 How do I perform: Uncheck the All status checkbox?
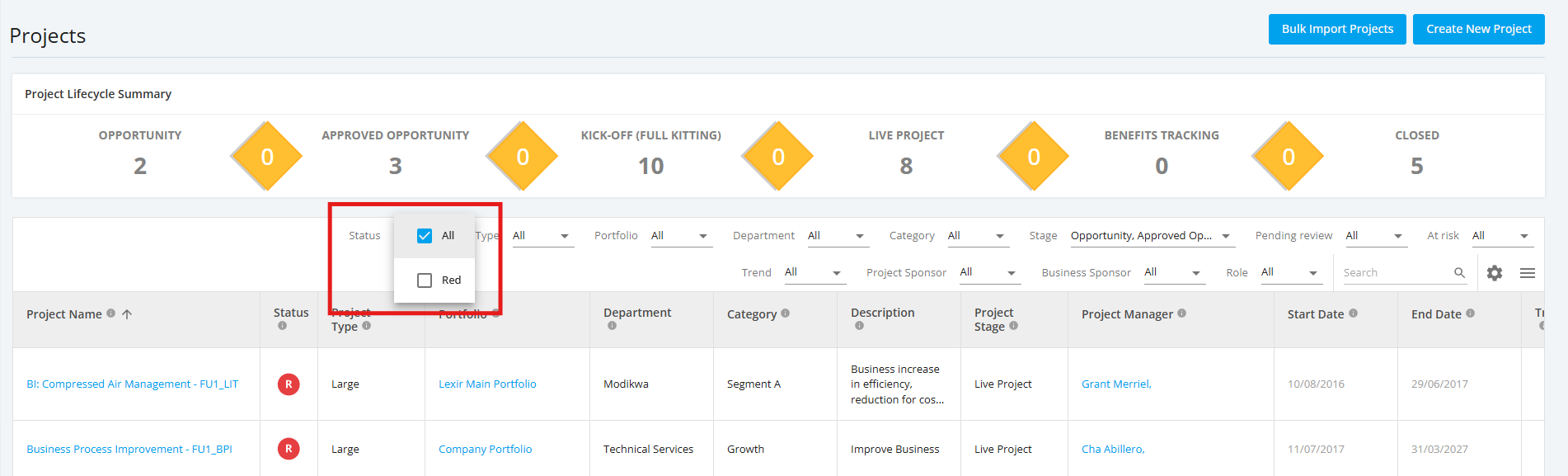(425, 236)
